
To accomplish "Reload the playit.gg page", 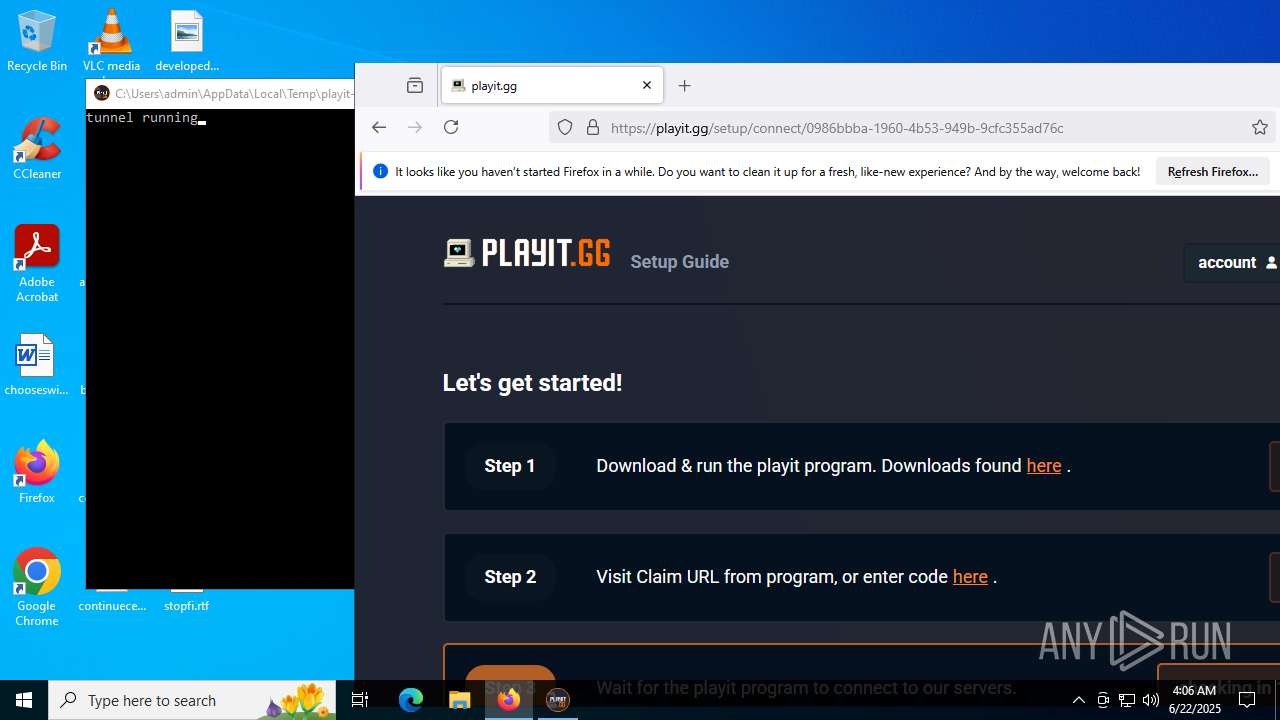I will 451,127.
